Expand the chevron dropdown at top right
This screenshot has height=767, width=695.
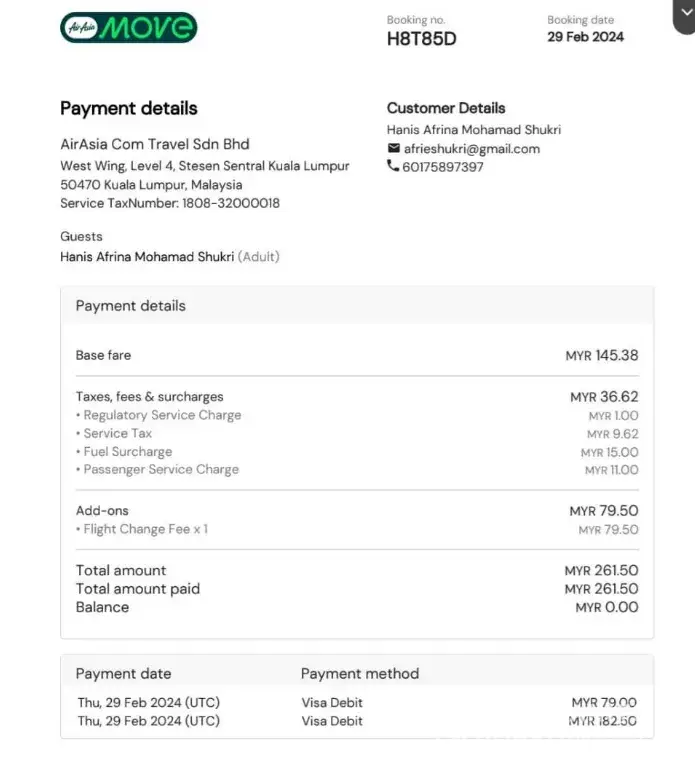point(684,11)
